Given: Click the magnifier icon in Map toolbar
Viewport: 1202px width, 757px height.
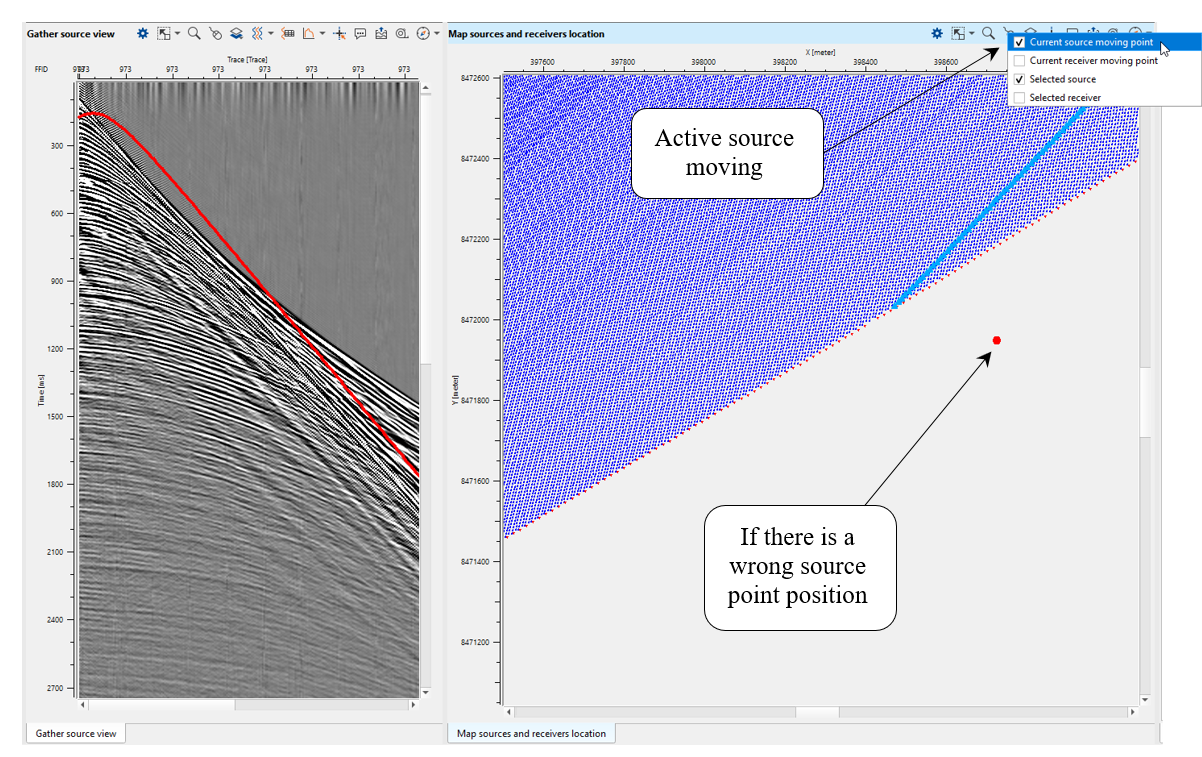Looking at the screenshot, I should [988, 33].
